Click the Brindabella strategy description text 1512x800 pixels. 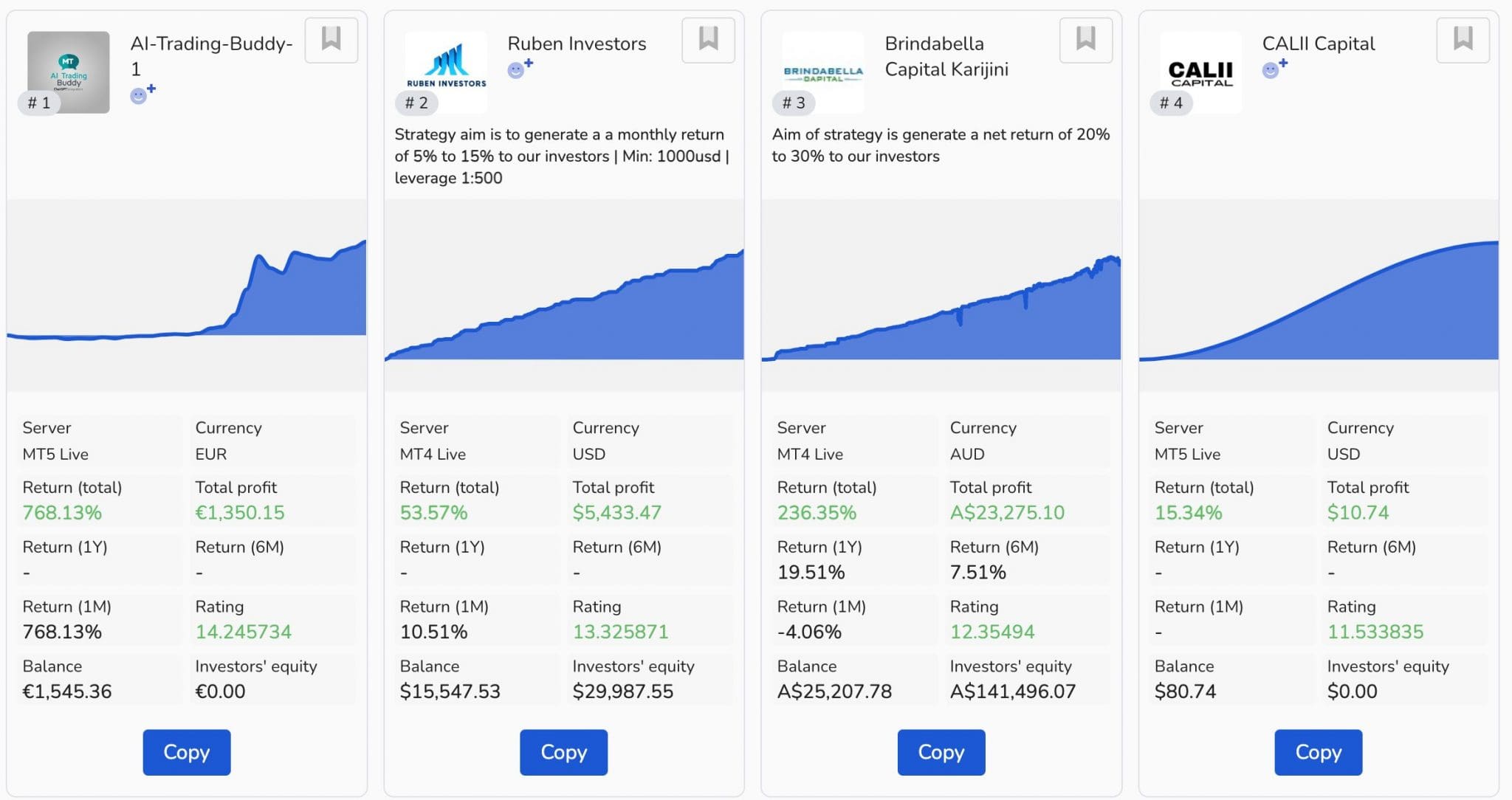[x=941, y=145]
